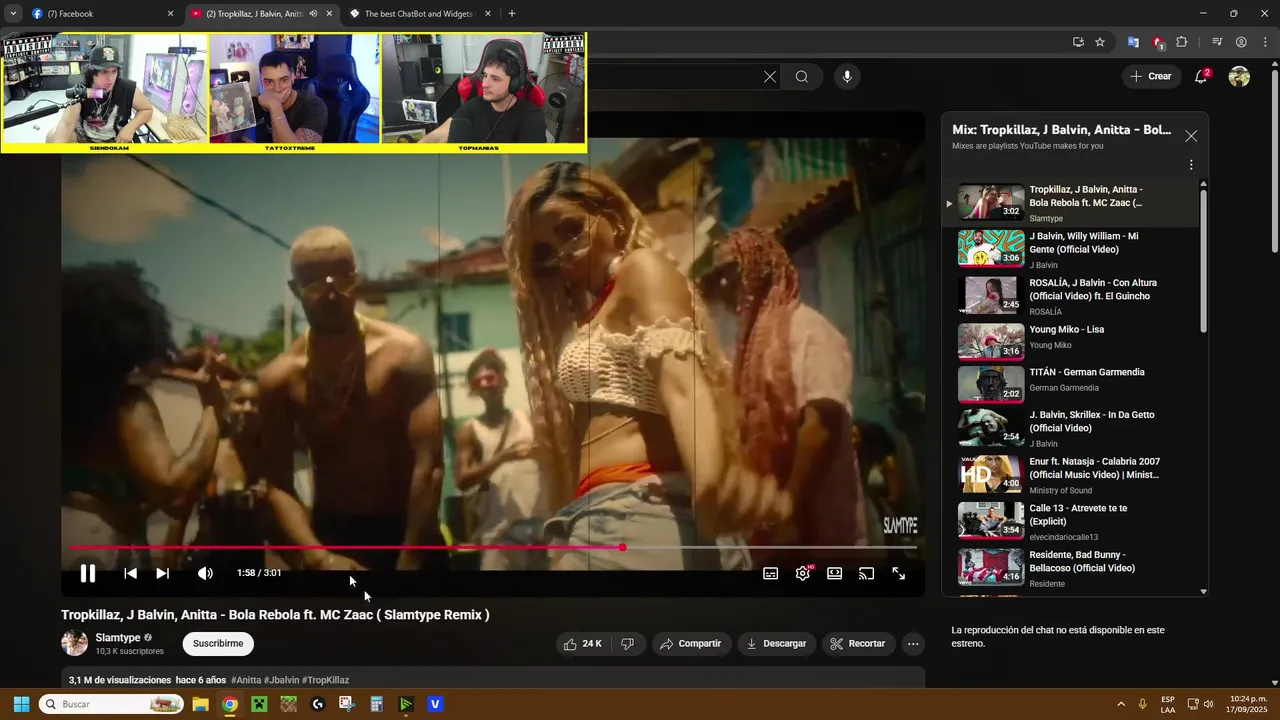
Task: Switch the player to theater mode
Action: pos(834,573)
